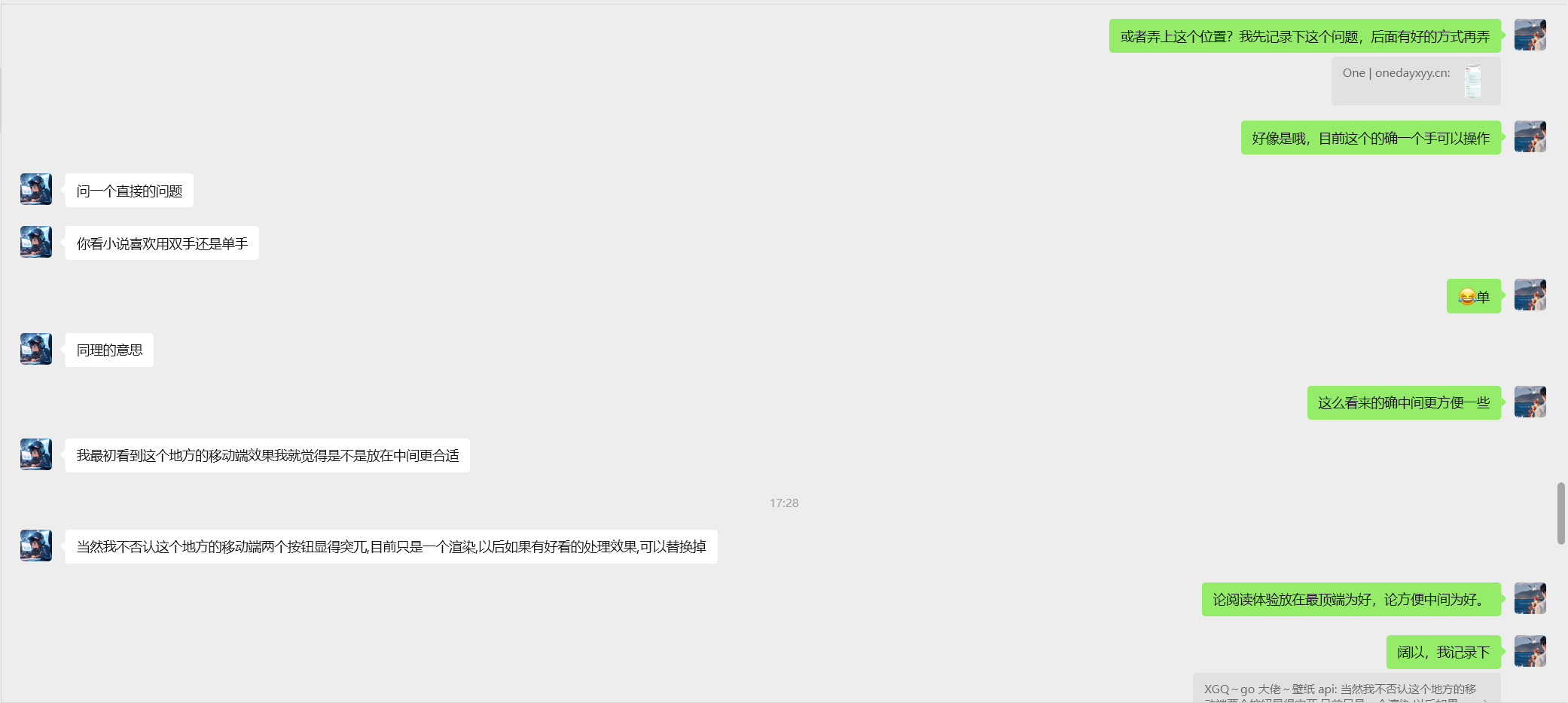Select bubble "我最初看到这个地方的移动端效果"
Image resolution: width=1568 pixels, height=703 pixels.
(x=267, y=456)
